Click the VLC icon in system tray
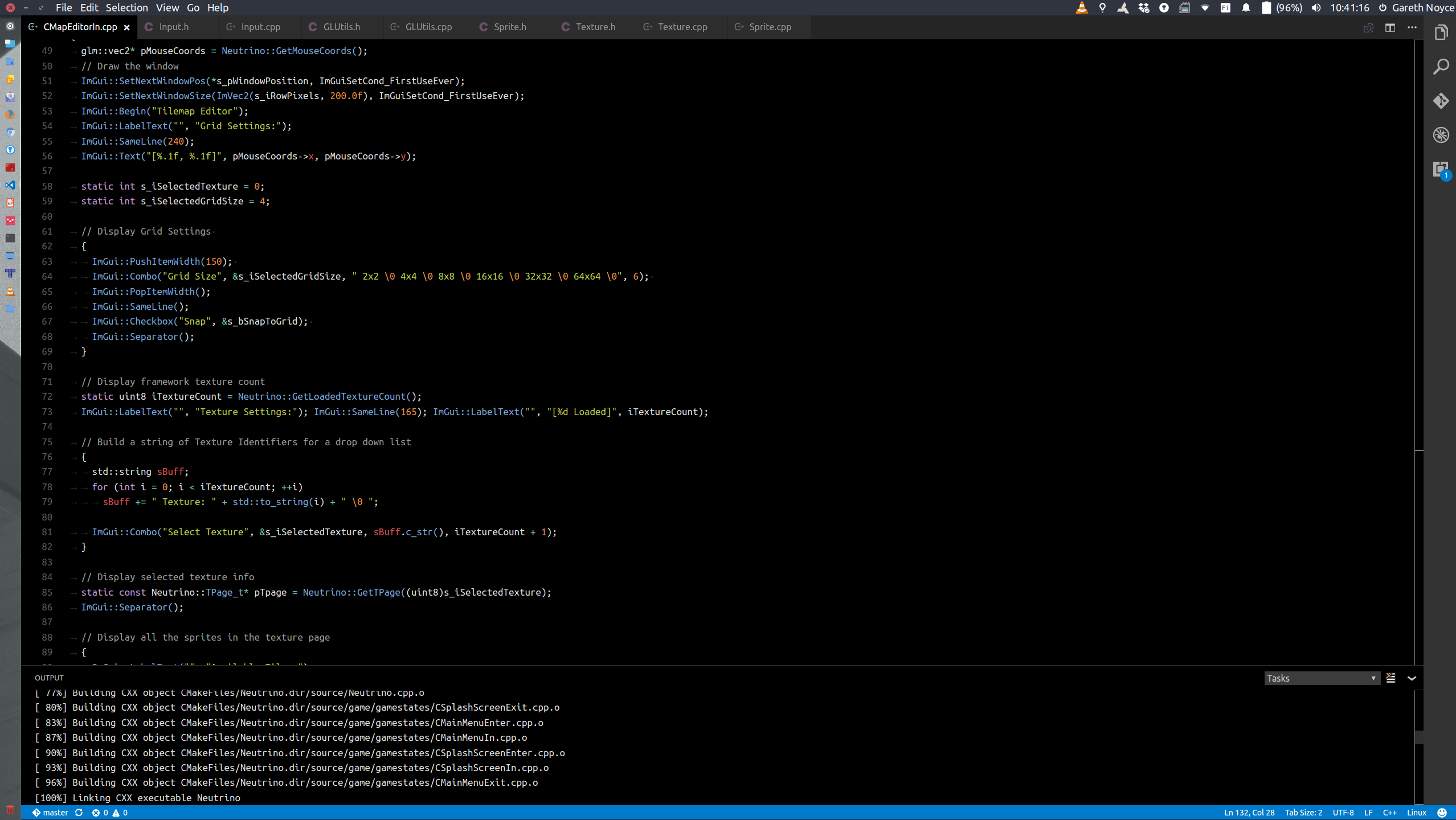The height and width of the screenshot is (820, 1456). (x=1081, y=7)
